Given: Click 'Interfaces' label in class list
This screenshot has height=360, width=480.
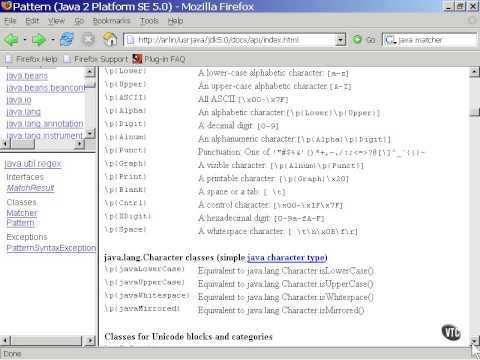Looking at the screenshot, I should [x=25, y=177].
